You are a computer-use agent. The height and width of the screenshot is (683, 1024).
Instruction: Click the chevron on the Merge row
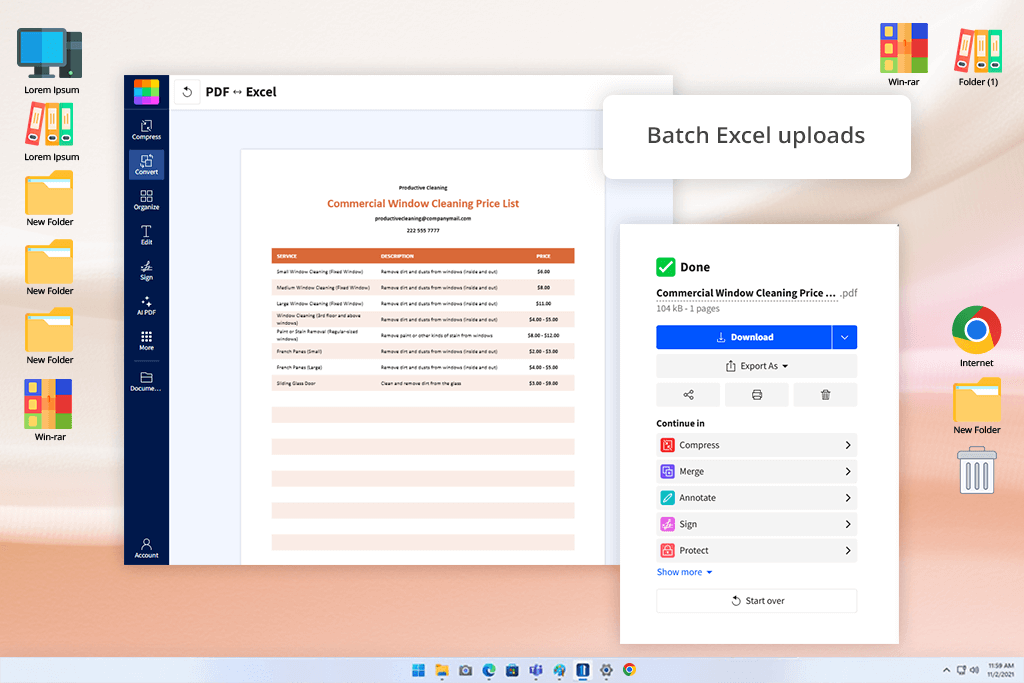848,471
